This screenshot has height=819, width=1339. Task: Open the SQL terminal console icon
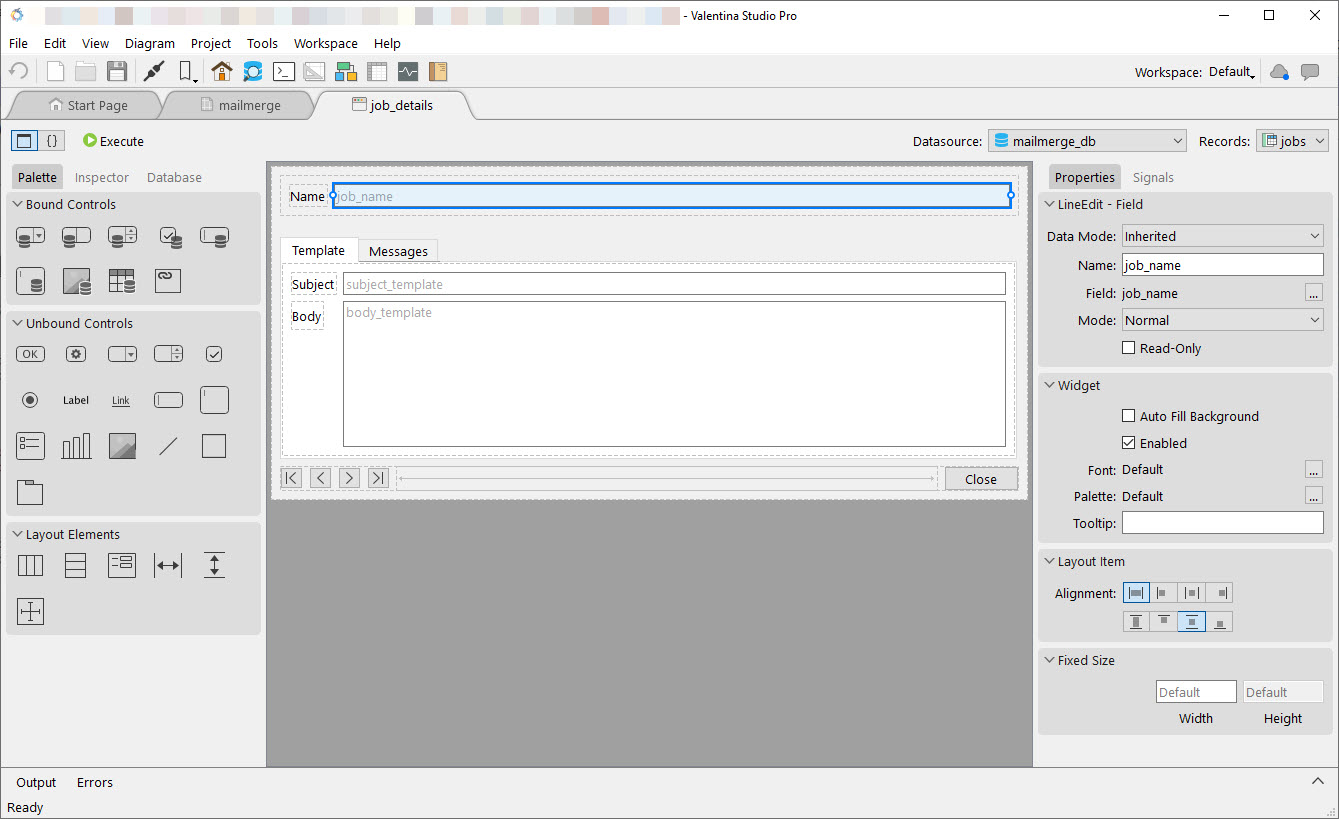coord(284,71)
